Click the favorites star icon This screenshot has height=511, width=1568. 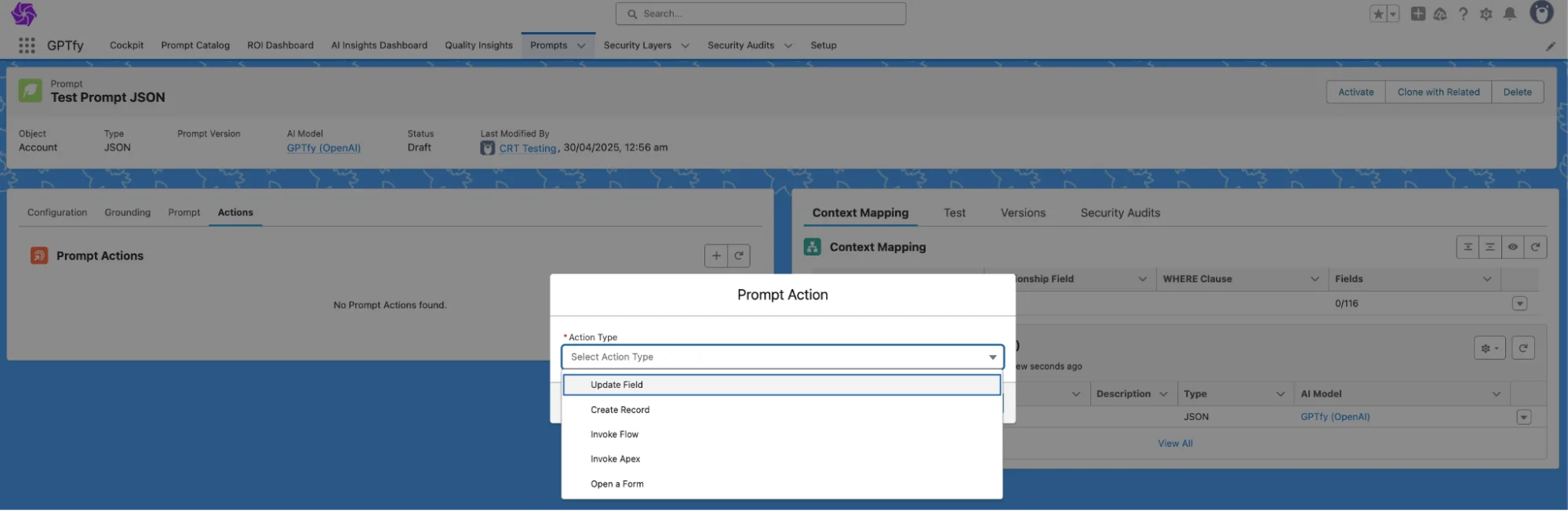1378,14
